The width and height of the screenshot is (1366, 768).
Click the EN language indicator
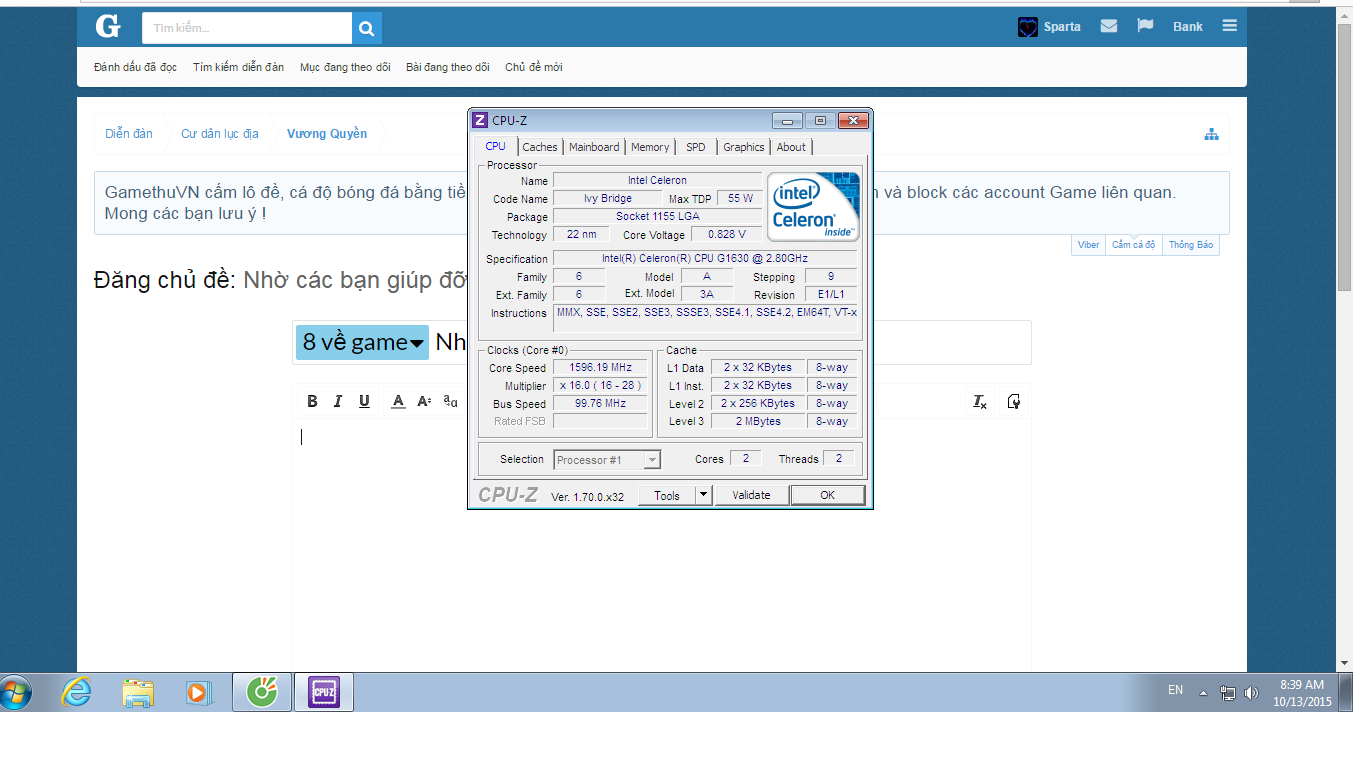click(x=1176, y=690)
